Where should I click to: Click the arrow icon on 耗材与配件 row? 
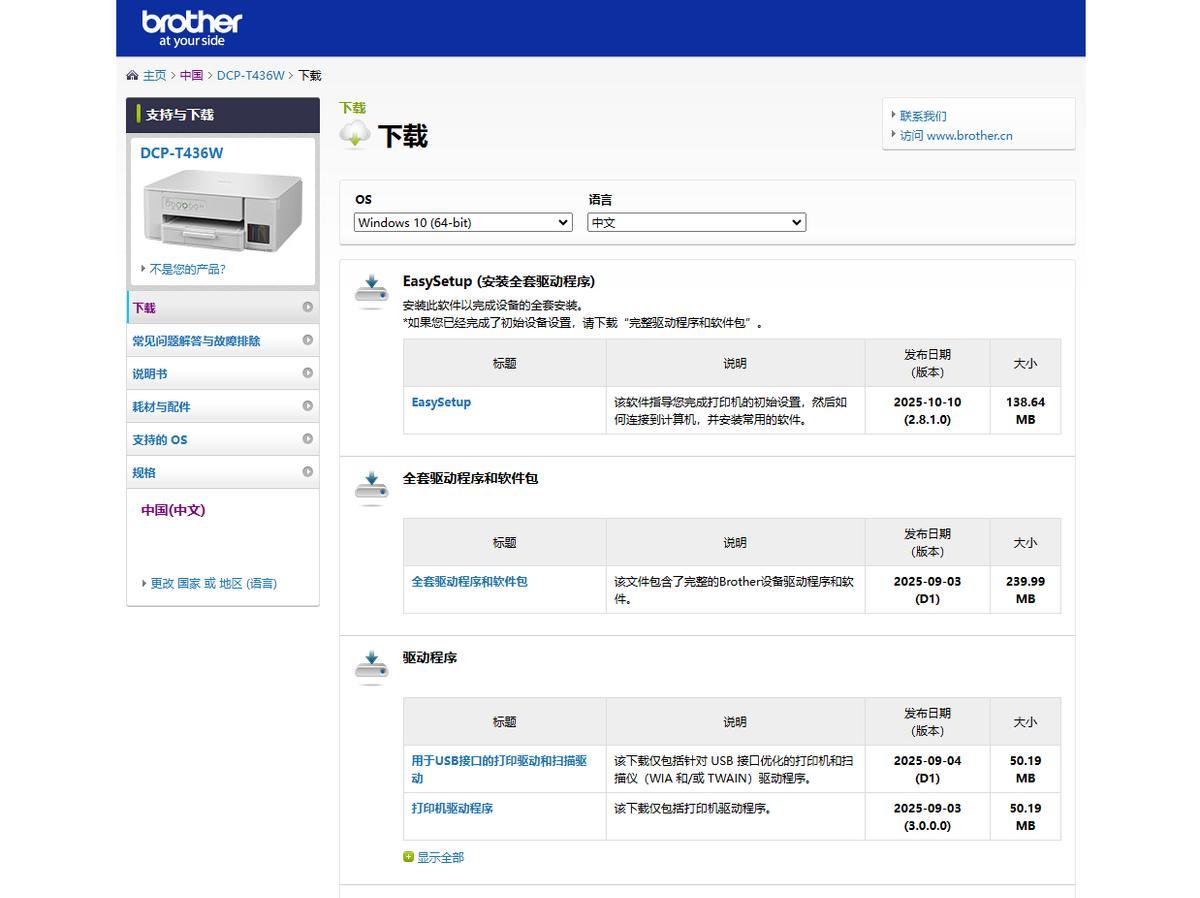tap(308, 406)
